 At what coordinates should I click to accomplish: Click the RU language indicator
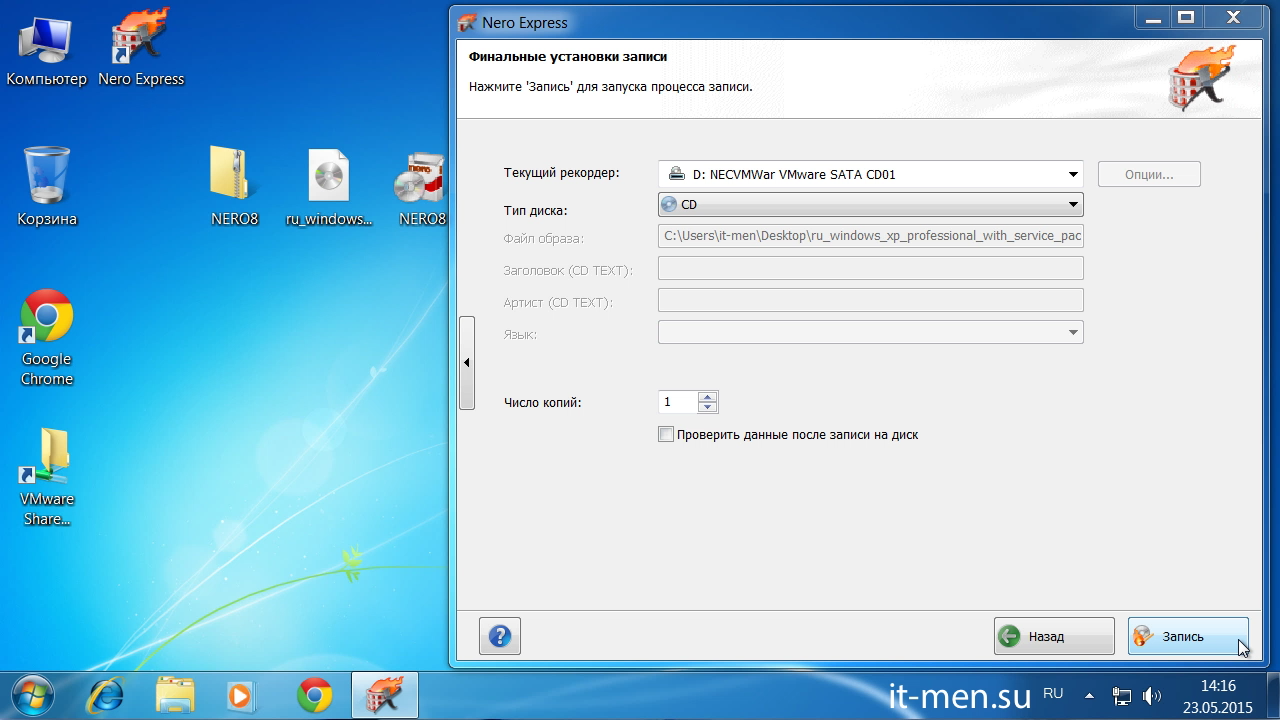tap(1053, 693)
